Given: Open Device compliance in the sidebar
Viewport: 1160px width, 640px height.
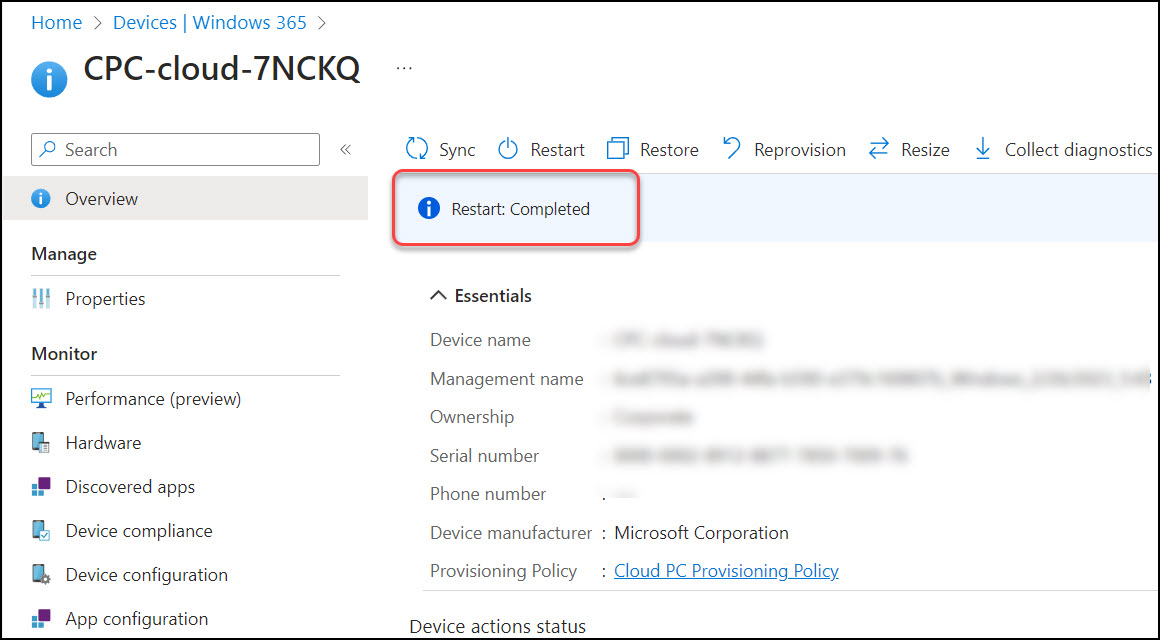Looking at the screenshot, I should (x=139, y=530).
